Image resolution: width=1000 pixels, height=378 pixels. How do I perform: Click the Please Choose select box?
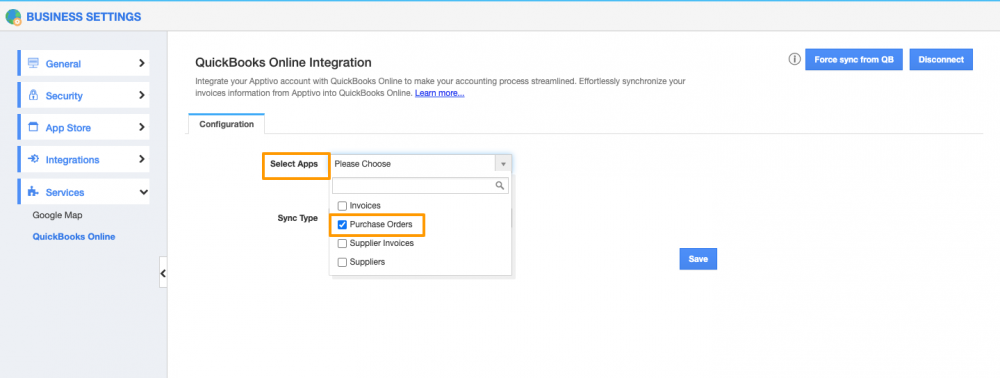421,164
